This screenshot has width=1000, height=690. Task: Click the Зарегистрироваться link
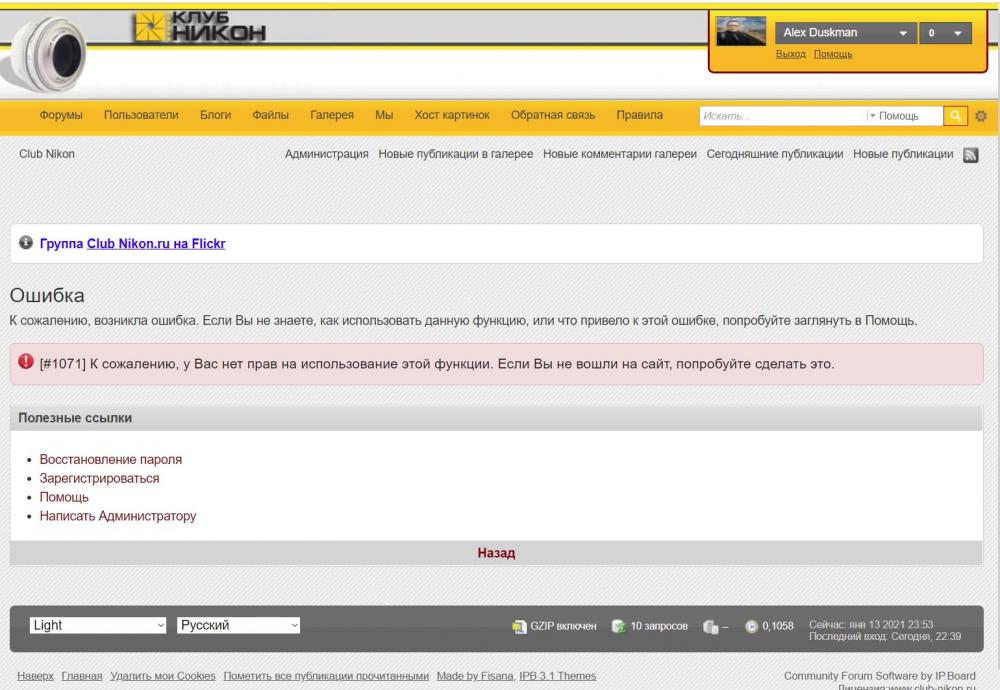(99, 478)
